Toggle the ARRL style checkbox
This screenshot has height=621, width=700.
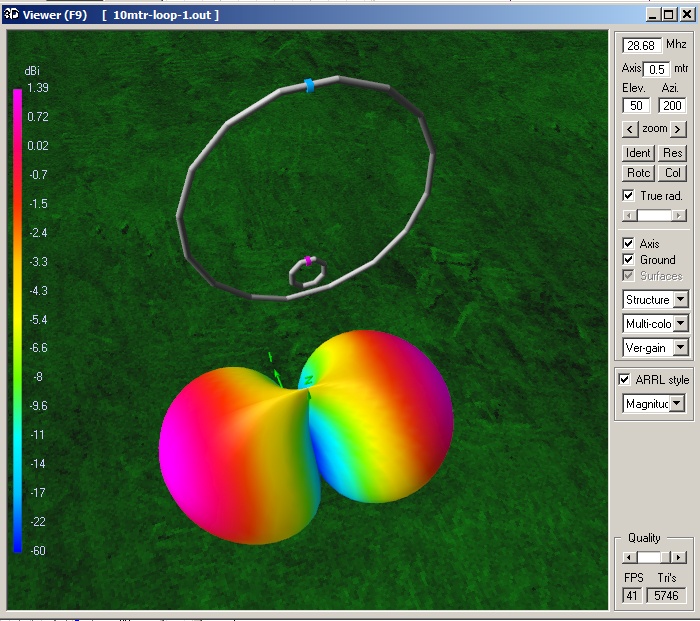coord(624,379)
